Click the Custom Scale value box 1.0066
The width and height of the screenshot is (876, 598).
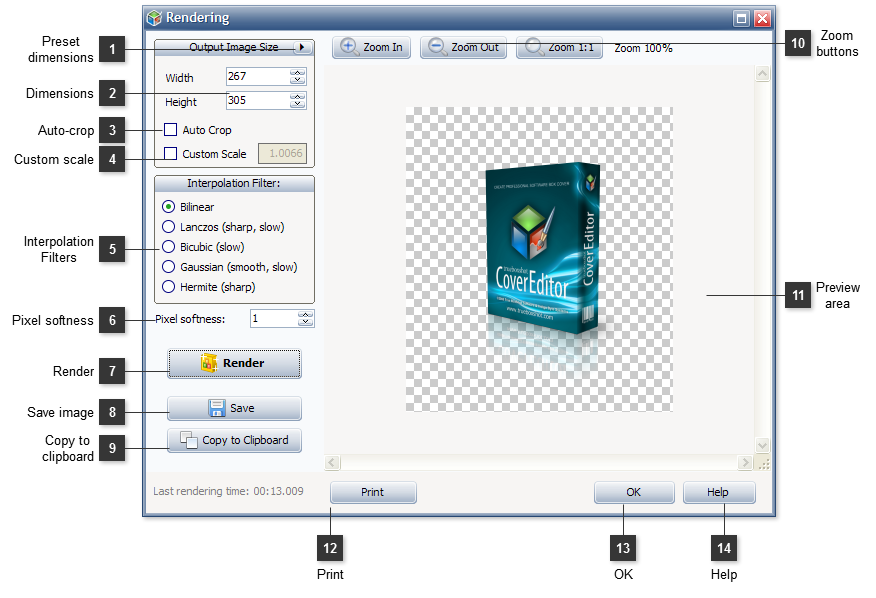[x=282, y=154]
